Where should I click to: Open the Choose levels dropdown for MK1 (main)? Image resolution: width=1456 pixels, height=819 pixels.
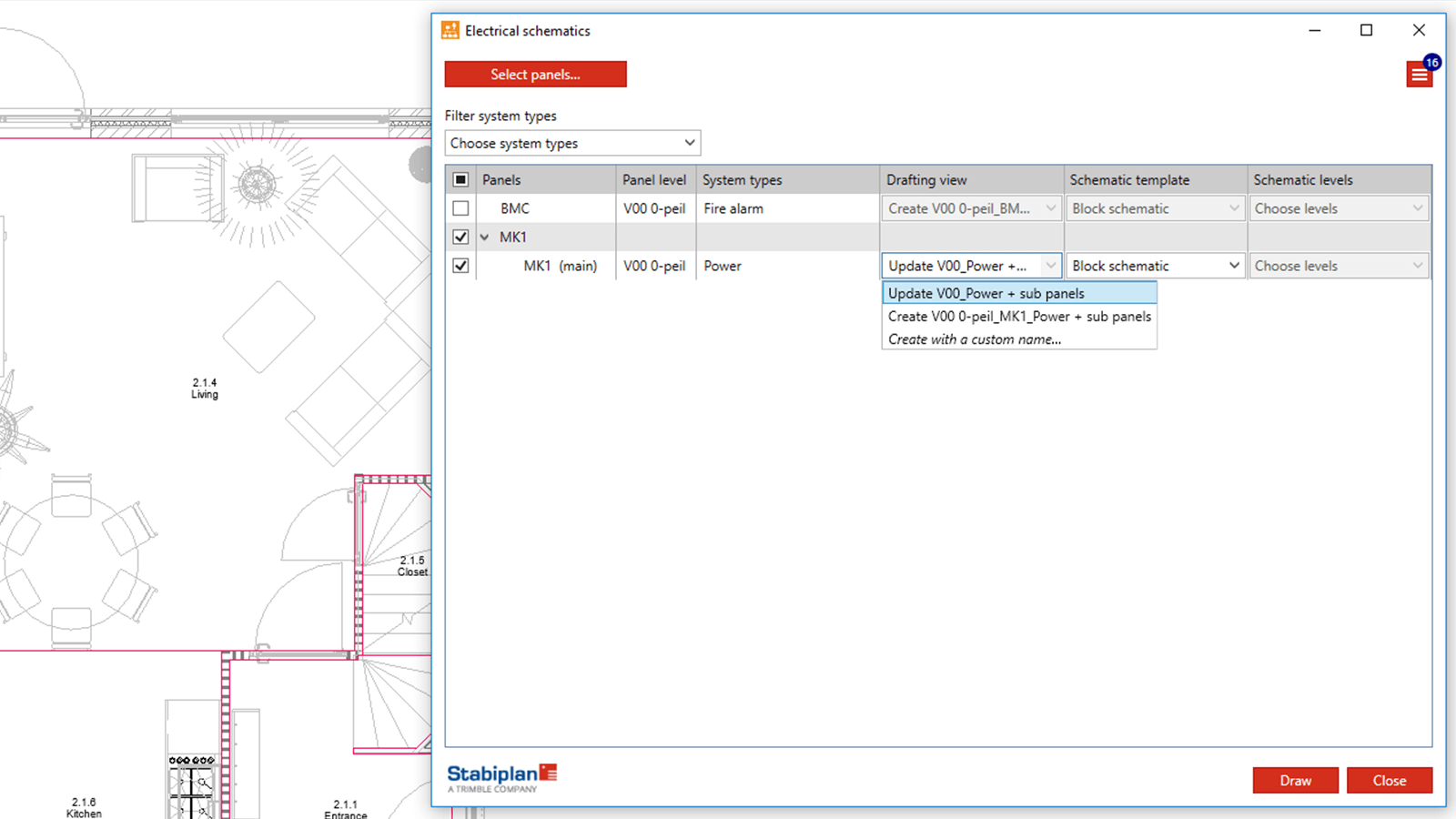1339,265
